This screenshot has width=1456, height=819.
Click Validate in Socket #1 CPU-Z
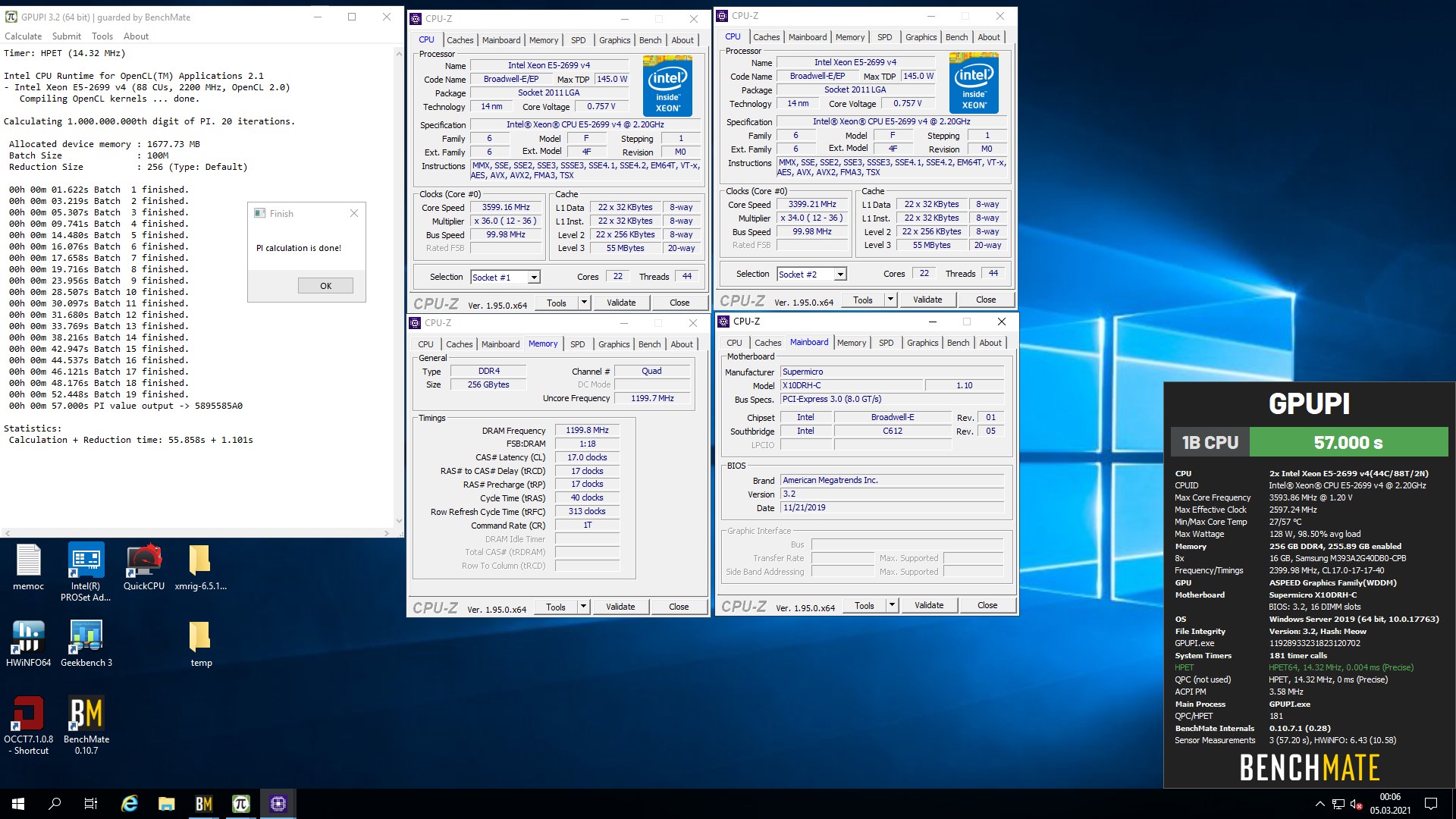click(x=621, y=303)
